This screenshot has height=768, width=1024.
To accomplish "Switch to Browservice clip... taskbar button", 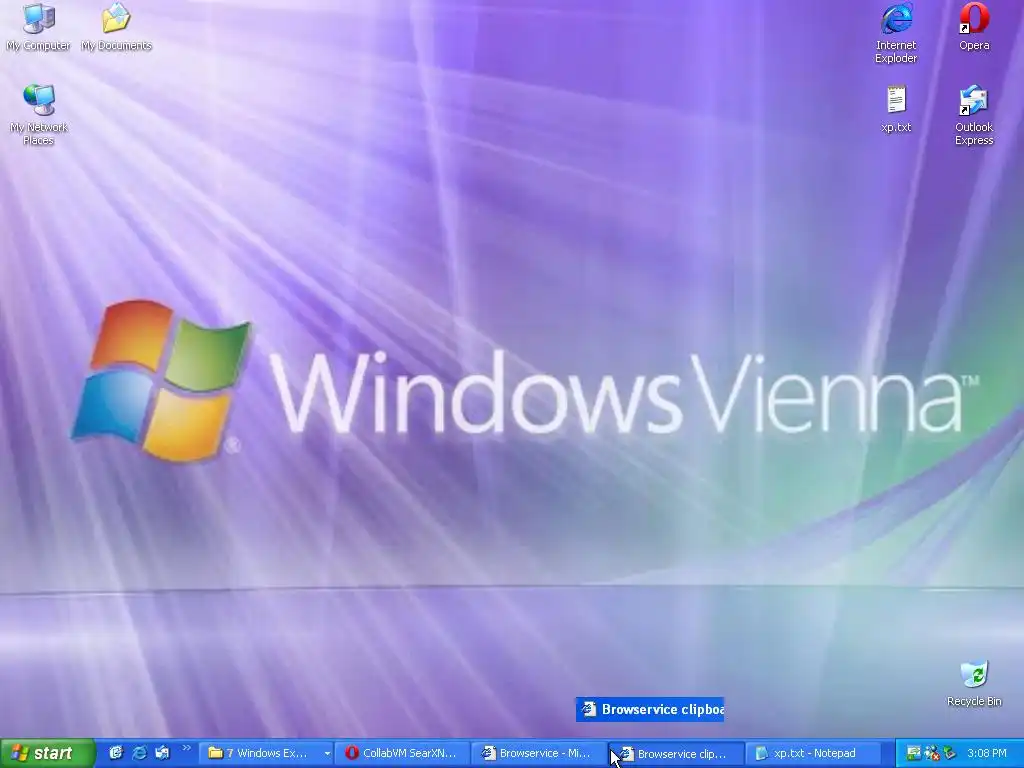I will (677, 753).
